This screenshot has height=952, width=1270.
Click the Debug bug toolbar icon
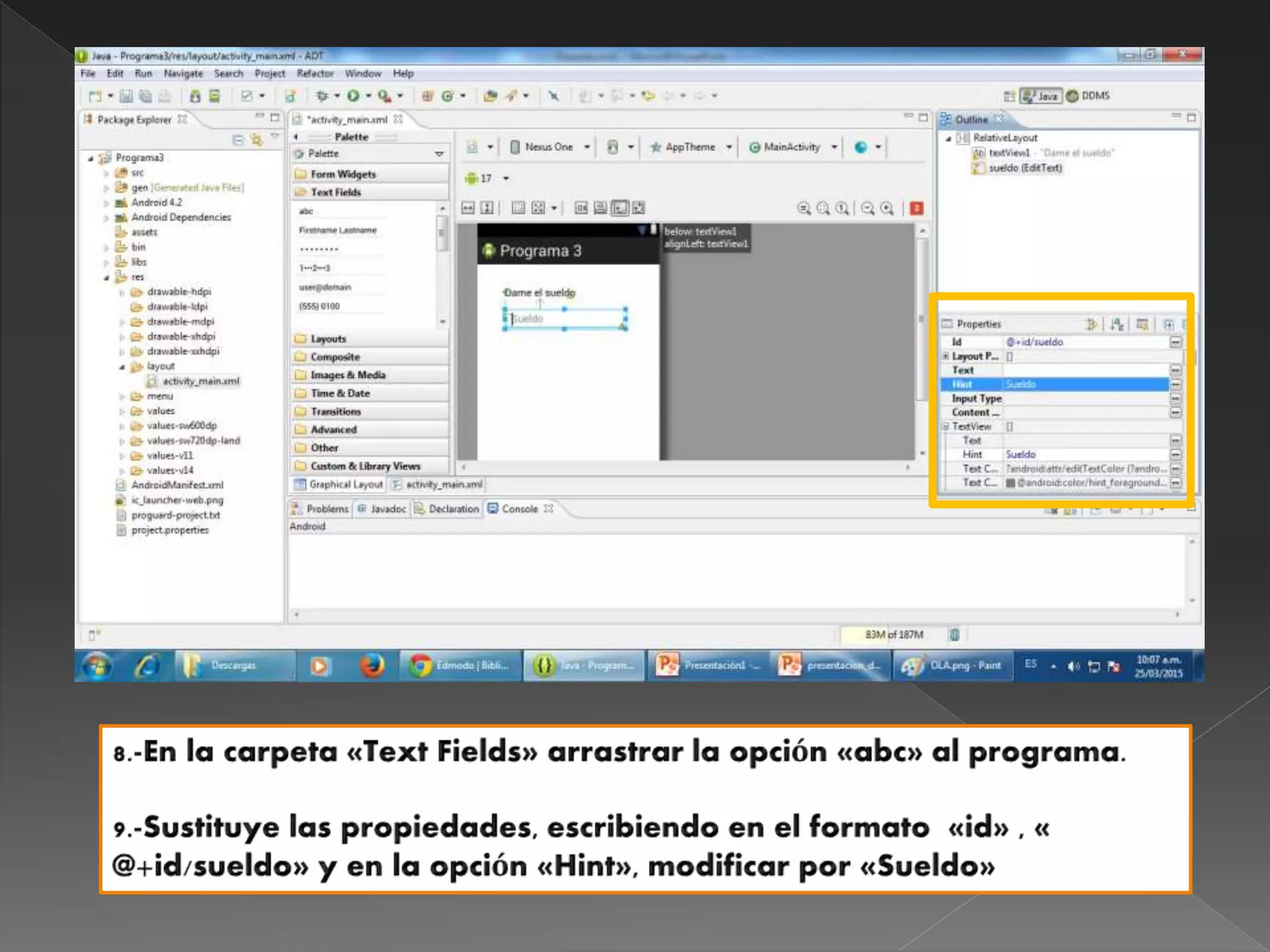pyautogui.click(x=322, y=95)
